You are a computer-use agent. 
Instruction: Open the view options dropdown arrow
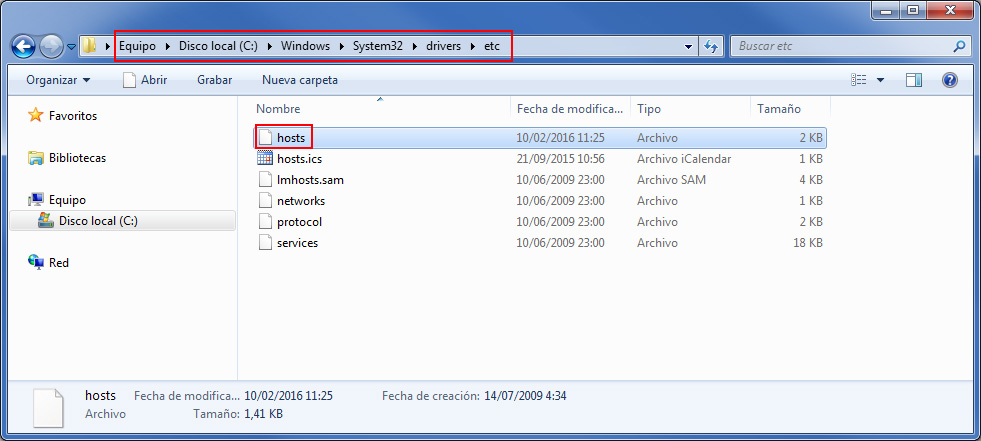click(x=880, y=80)
